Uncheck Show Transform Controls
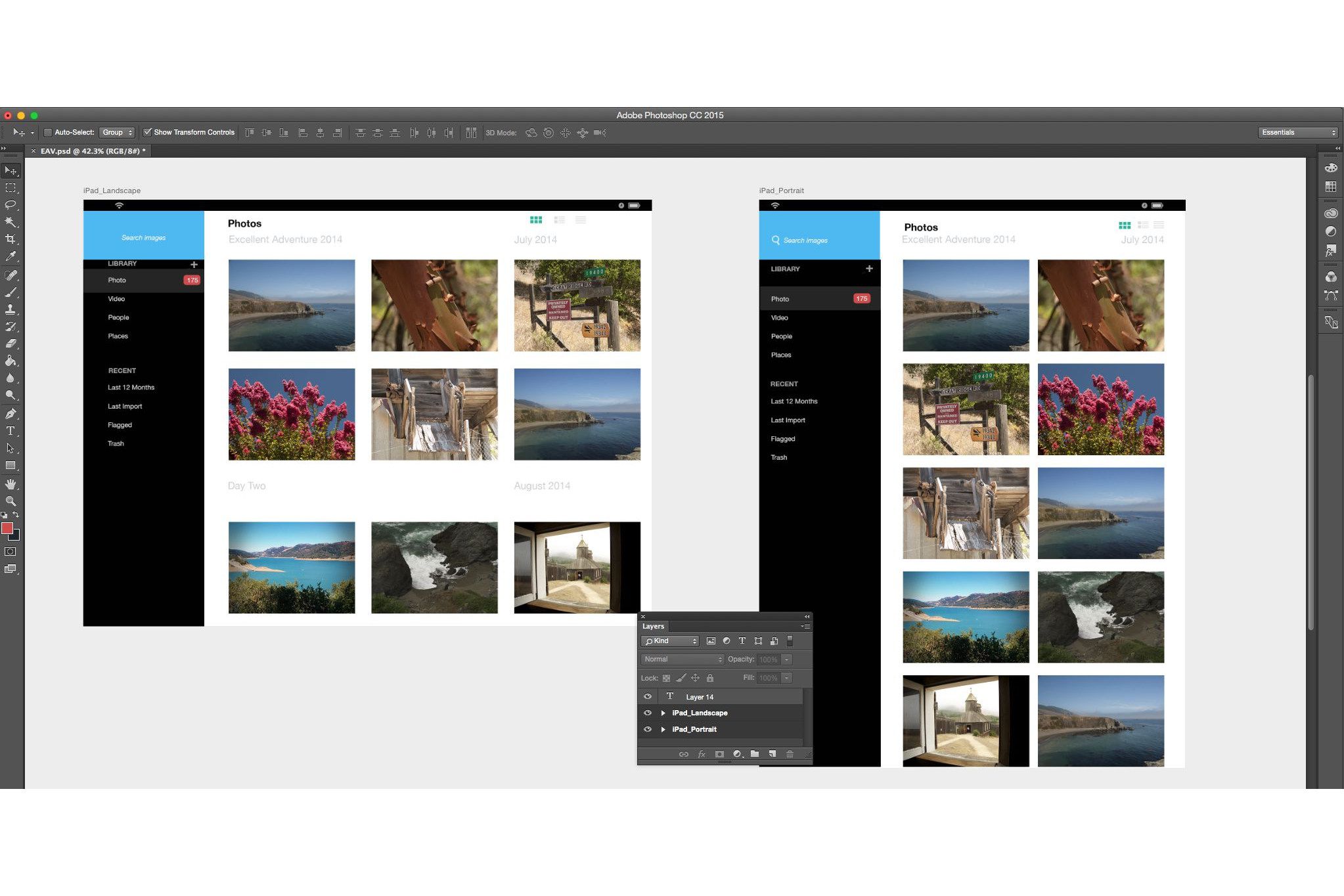The width and height of the screenshot is (1344, 896). click(148, 132)
